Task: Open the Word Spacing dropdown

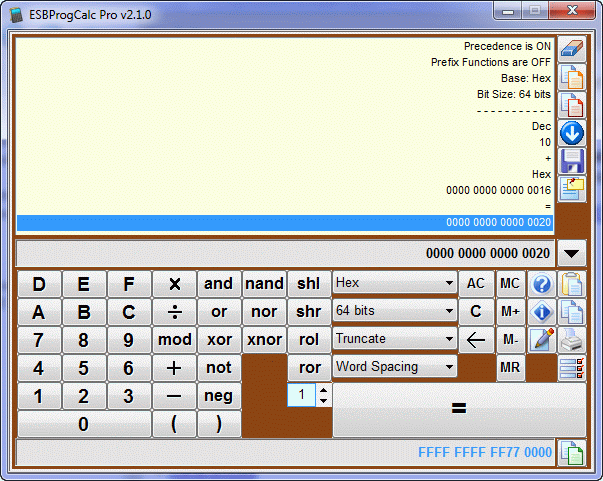Action: pyautogui.click(x=395, y=367)
